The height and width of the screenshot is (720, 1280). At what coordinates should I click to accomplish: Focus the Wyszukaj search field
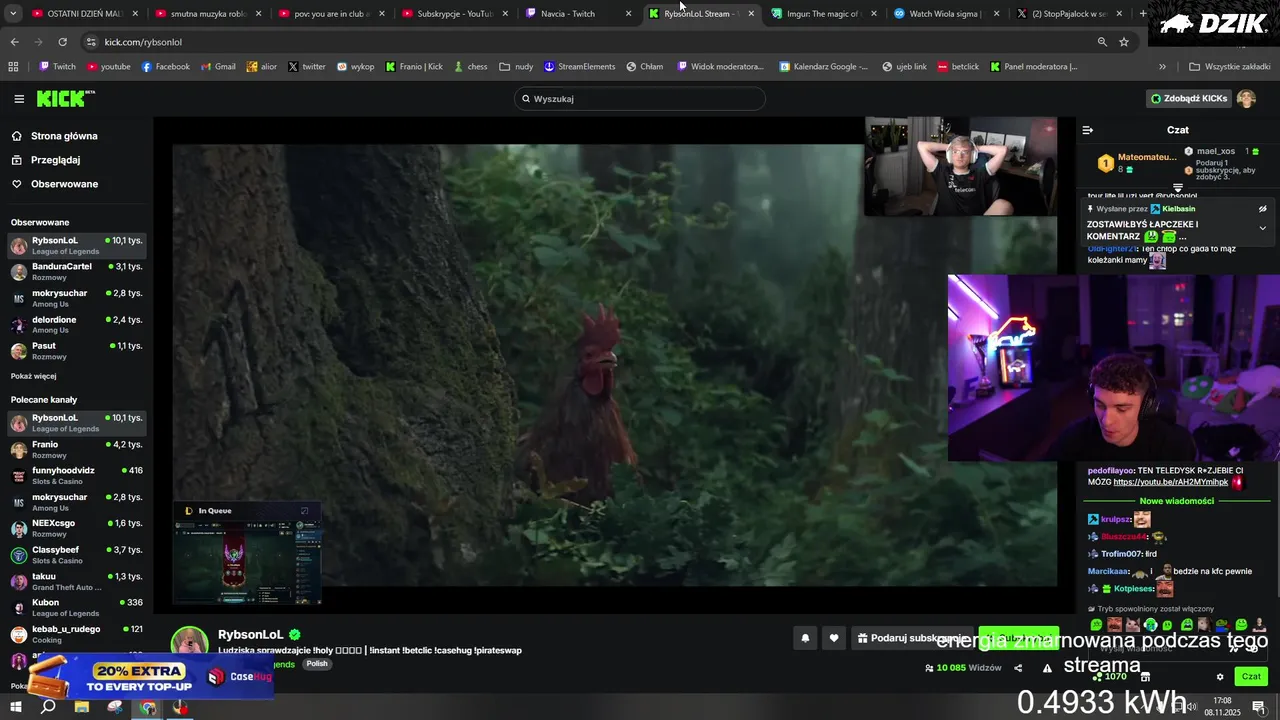click(x=640, y=99)
